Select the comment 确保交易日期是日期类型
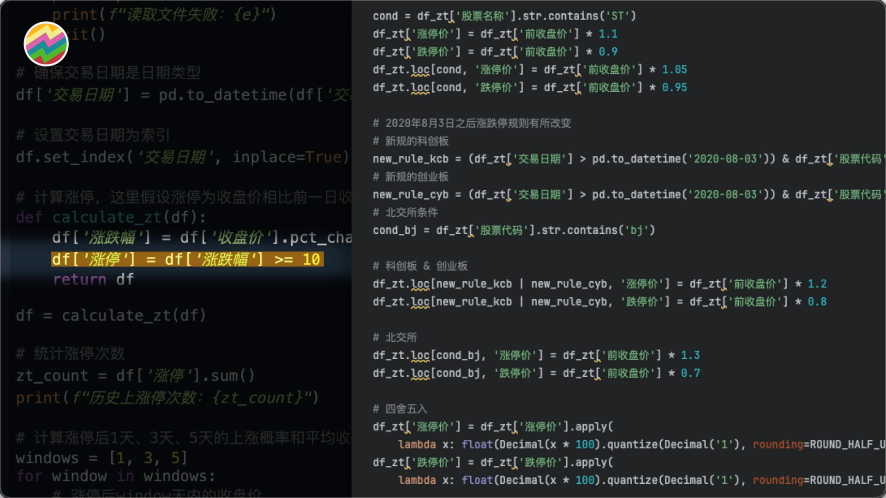The height and width of the screenshot is (498, 886). click(108, 73)
